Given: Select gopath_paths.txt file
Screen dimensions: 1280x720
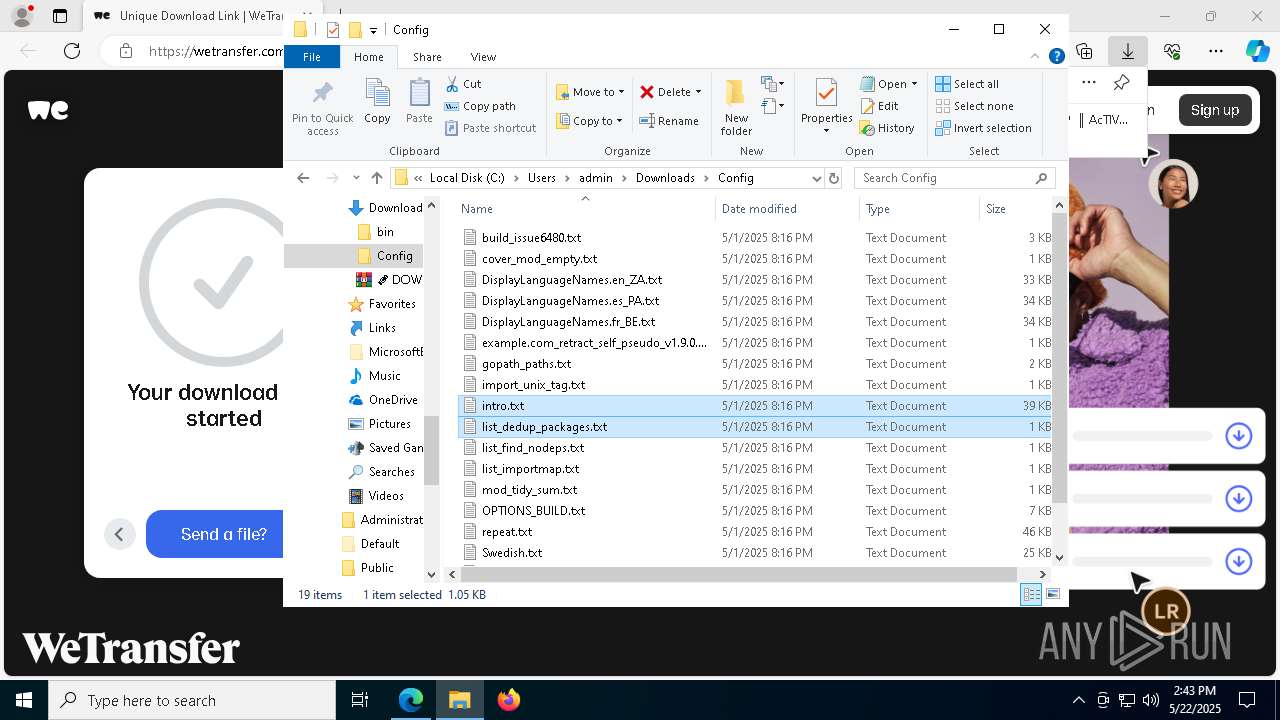Looking at the screenshot, I should tap(526, 364).
